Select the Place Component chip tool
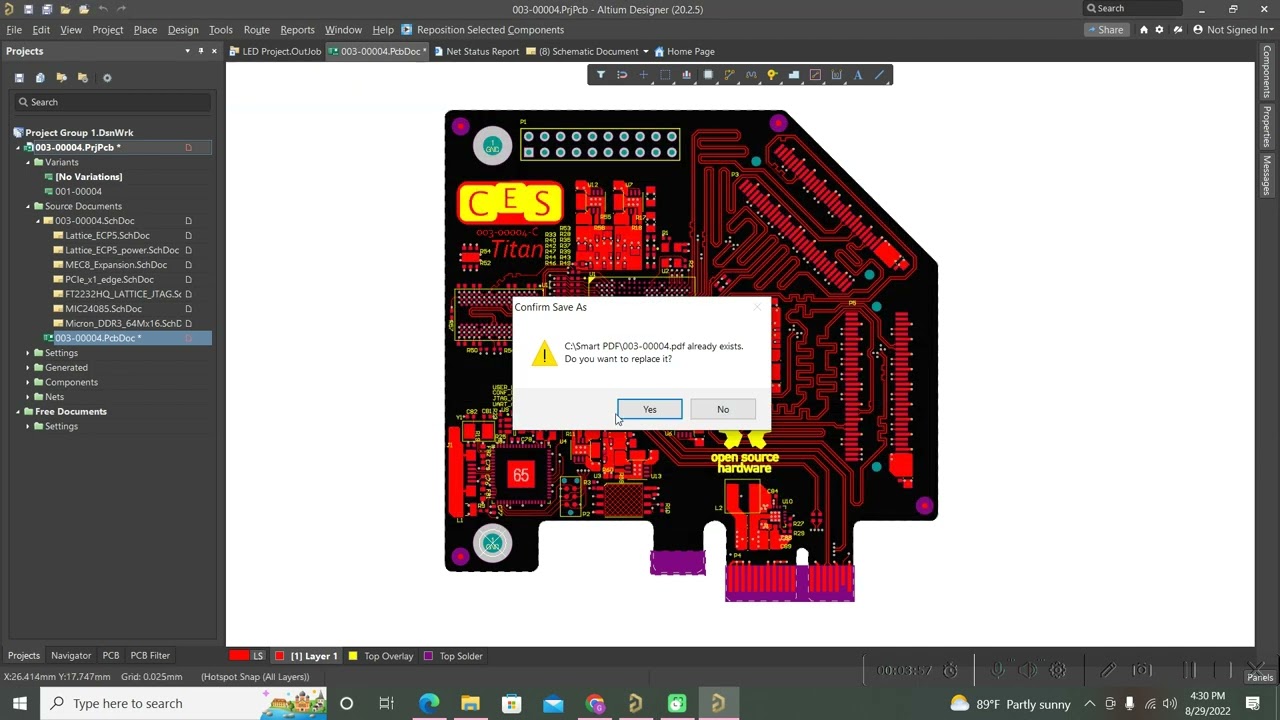 (708, 75)
